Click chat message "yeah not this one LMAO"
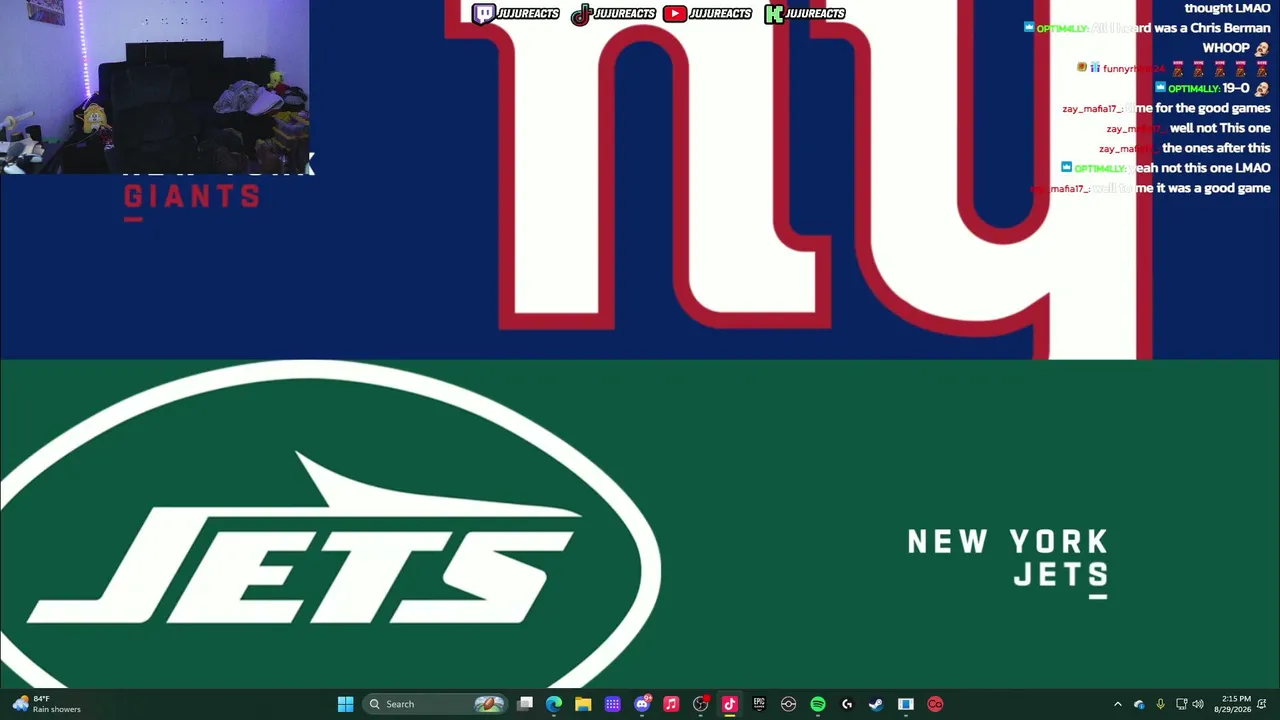 click(x=1201, y=168)
